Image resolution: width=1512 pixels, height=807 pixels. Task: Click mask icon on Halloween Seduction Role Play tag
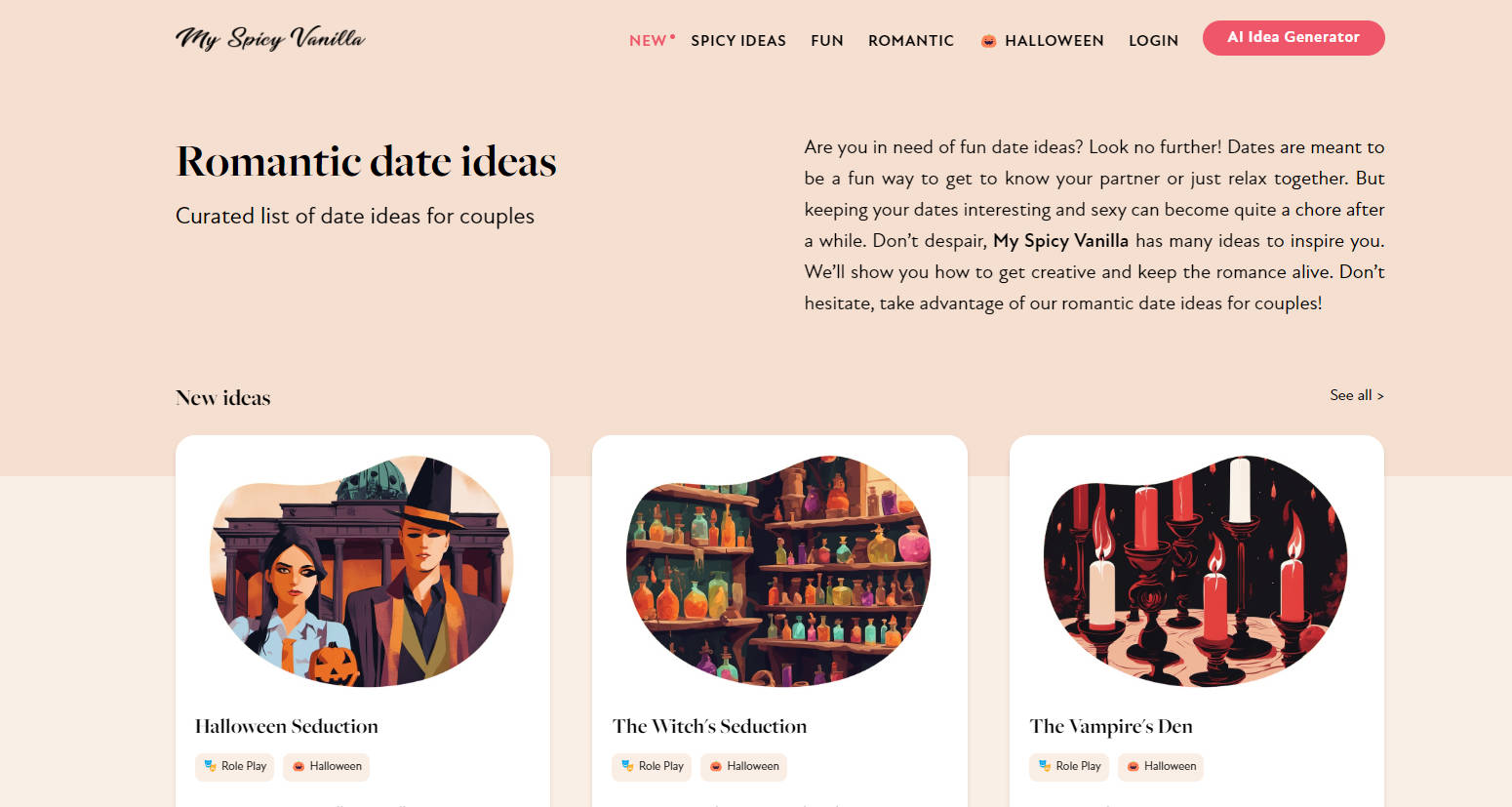(210, 766)
